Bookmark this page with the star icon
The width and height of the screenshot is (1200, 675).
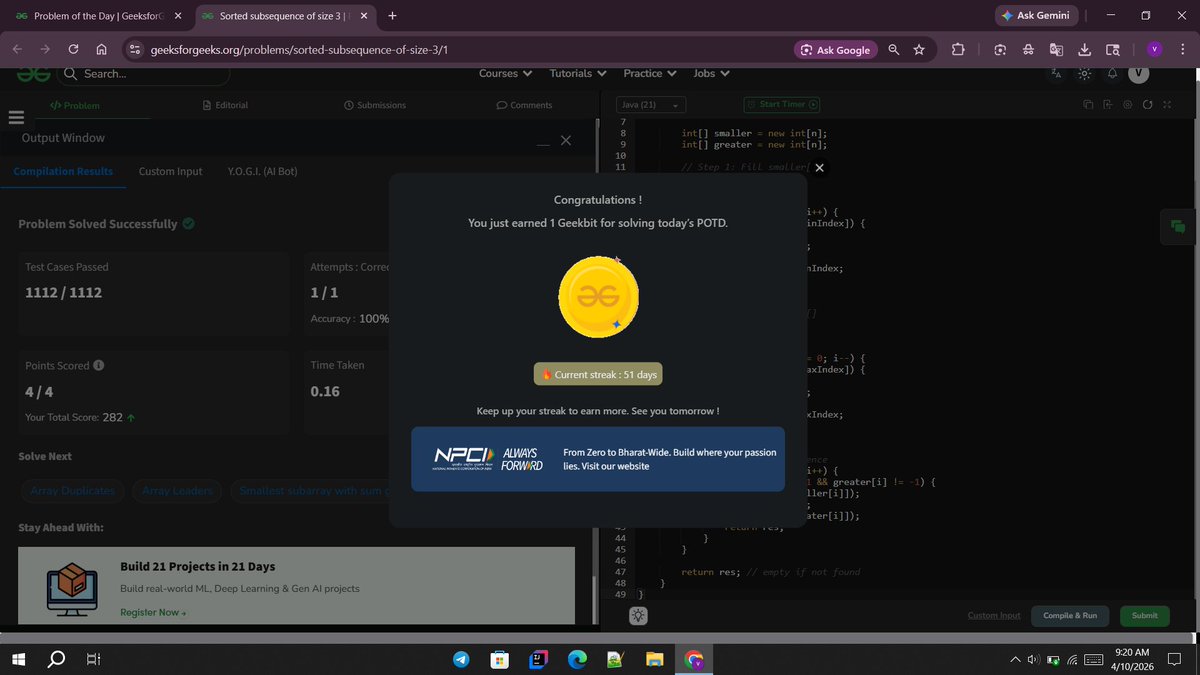(x=919, y=50)
